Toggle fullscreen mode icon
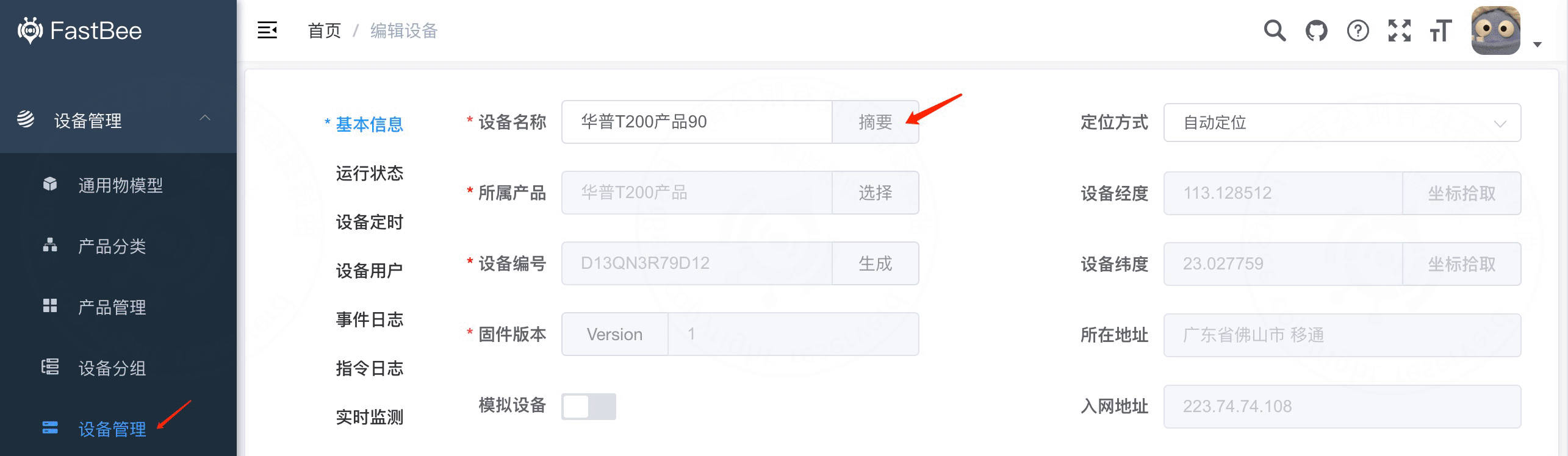Screen dimensions: 1568x456 click(x=1399, y=30)
